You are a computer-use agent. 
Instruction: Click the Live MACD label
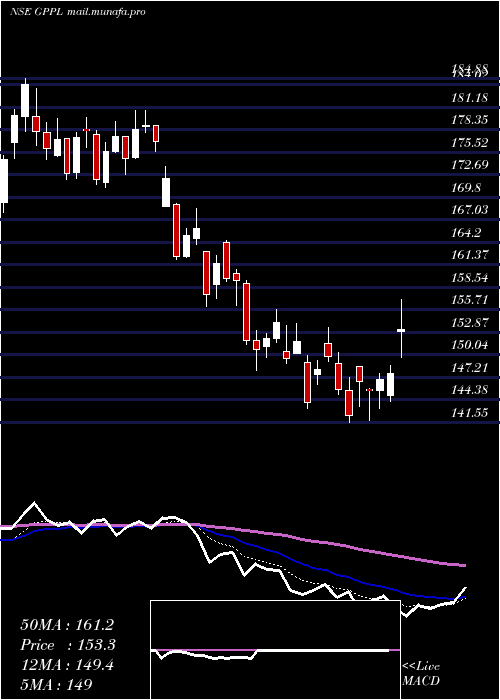pos(421,673)
